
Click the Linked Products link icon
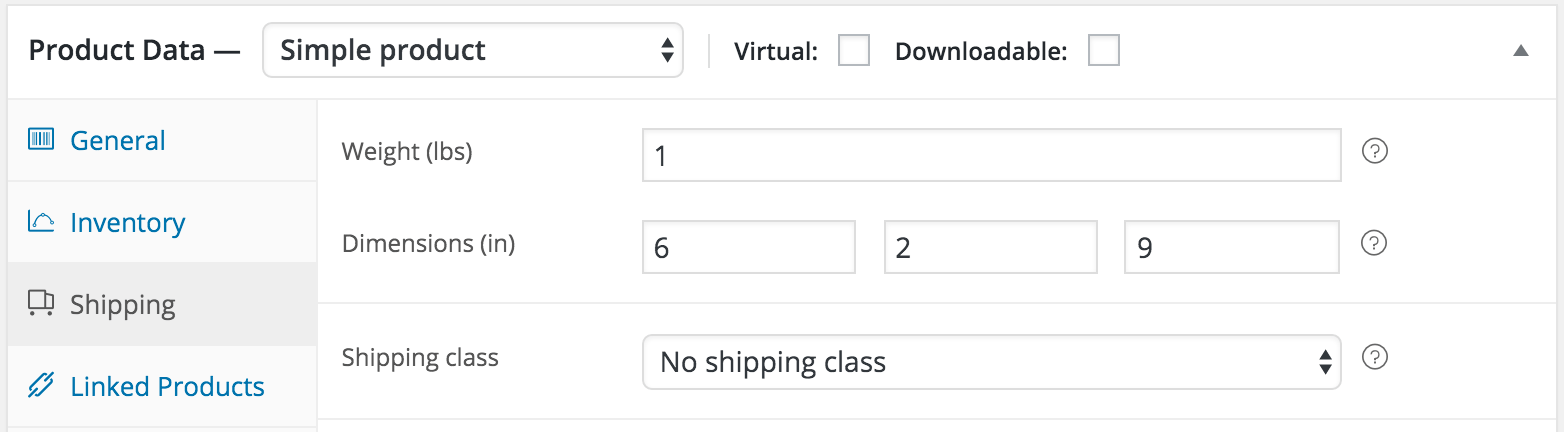tap(41, 386)
